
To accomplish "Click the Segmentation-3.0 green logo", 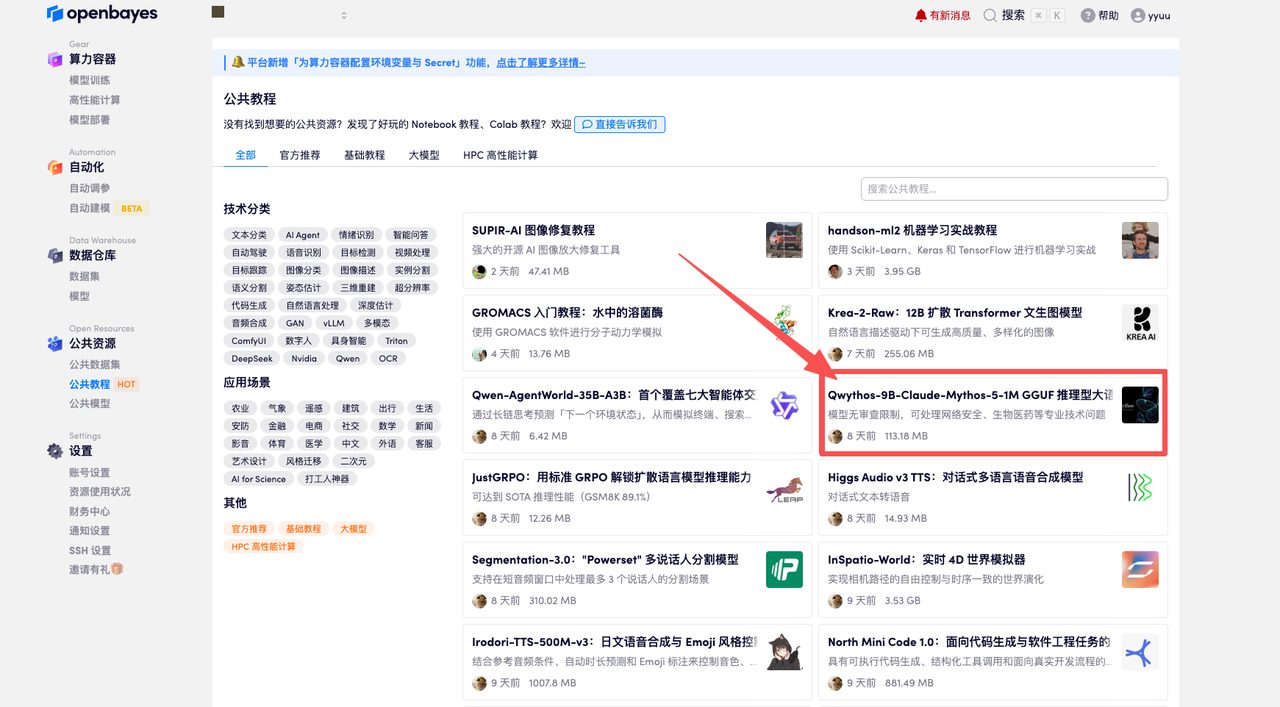I will 784,570.
